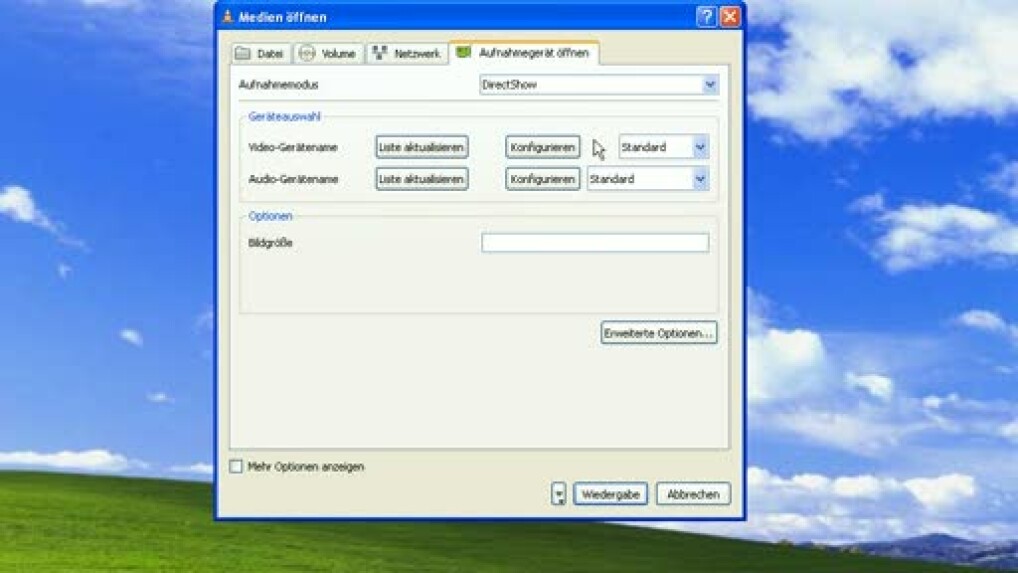Screen dimensions: 1018x573
Task: Open Erweiterte Optionen
Action: [x=659, y=333]
